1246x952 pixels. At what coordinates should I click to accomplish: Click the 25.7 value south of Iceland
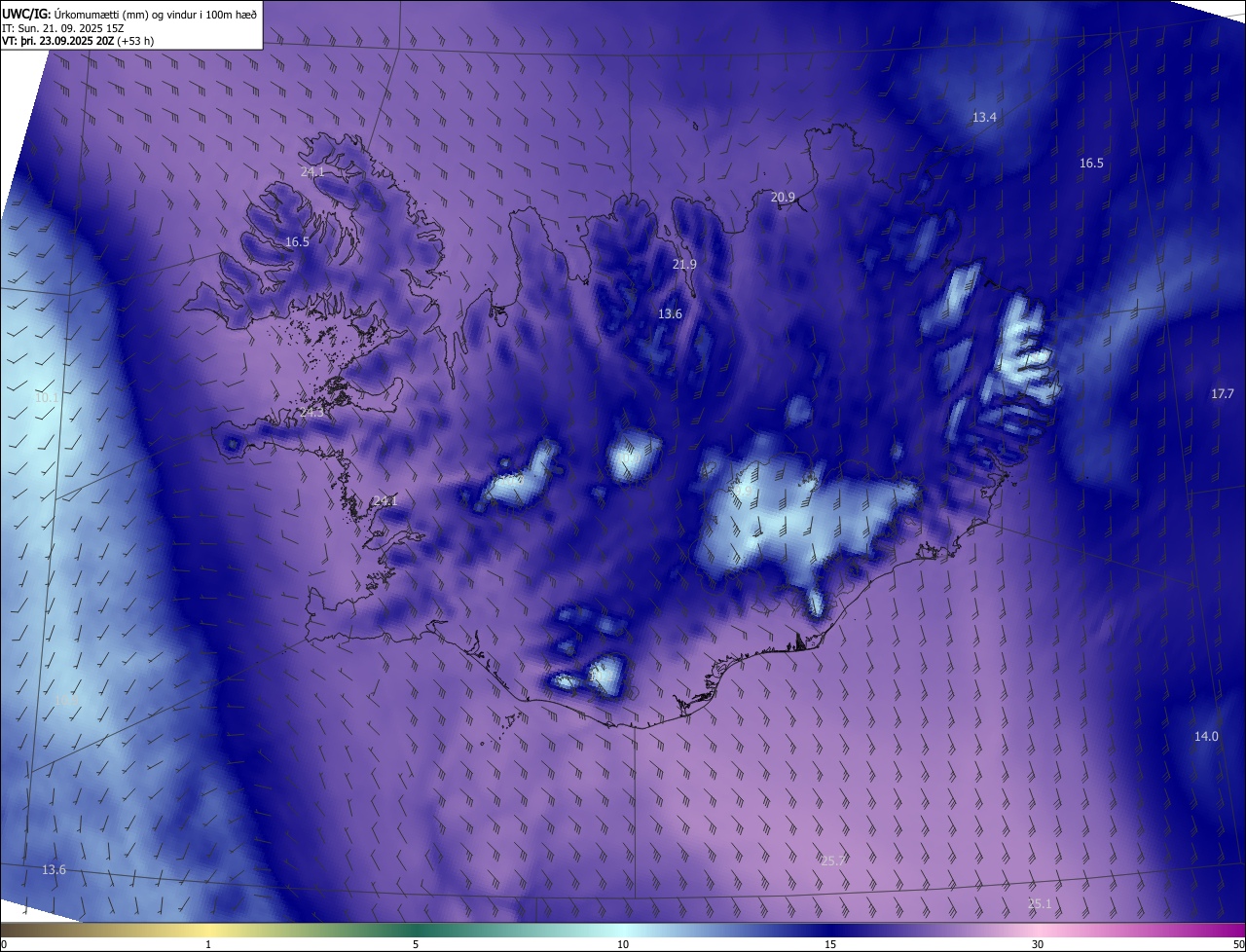coord(833,860)
